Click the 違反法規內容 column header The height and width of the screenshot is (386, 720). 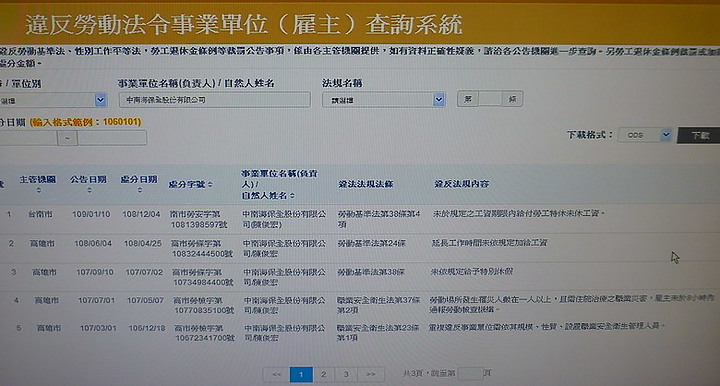461,184
